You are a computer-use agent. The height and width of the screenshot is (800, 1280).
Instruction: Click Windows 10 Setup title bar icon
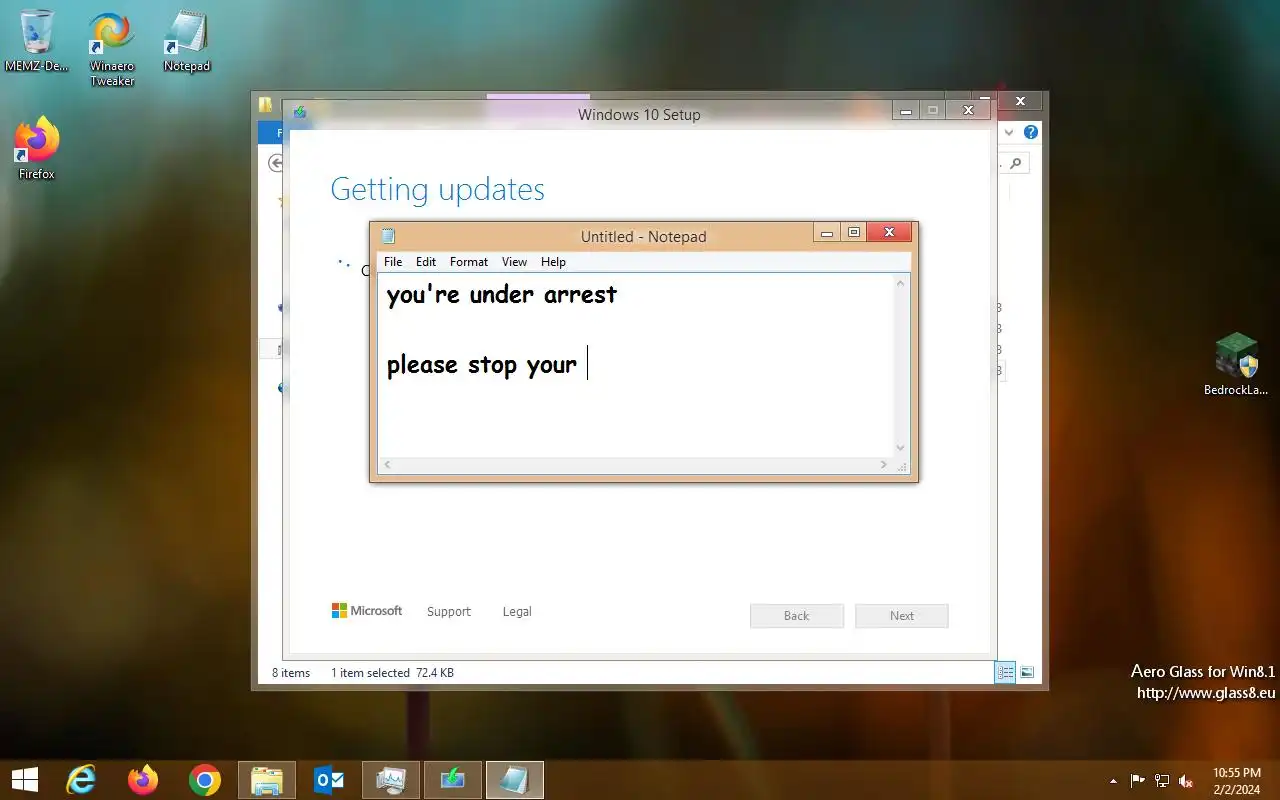point(299,112)
